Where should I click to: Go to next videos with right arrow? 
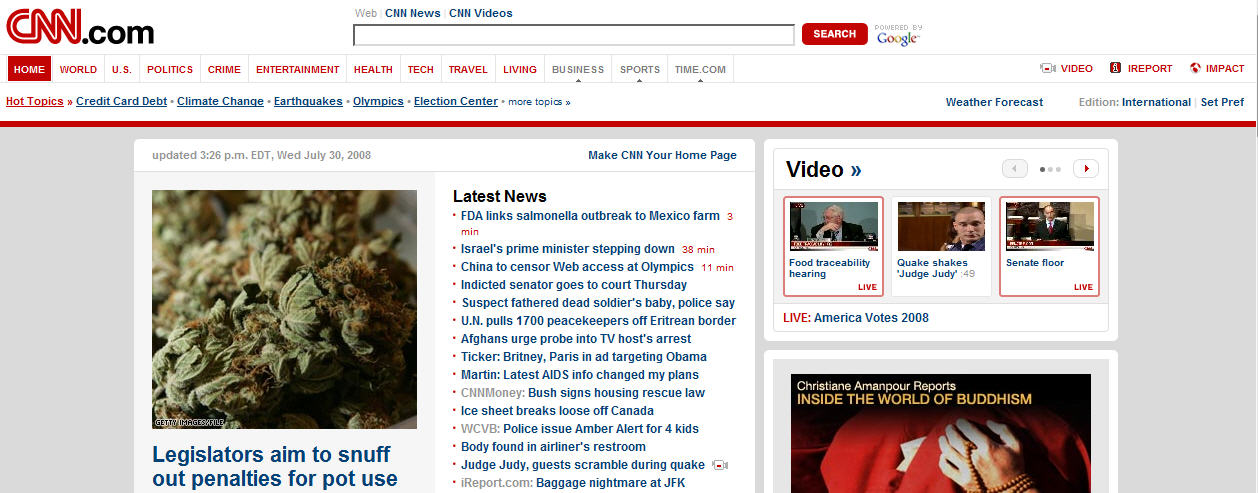1086,169
